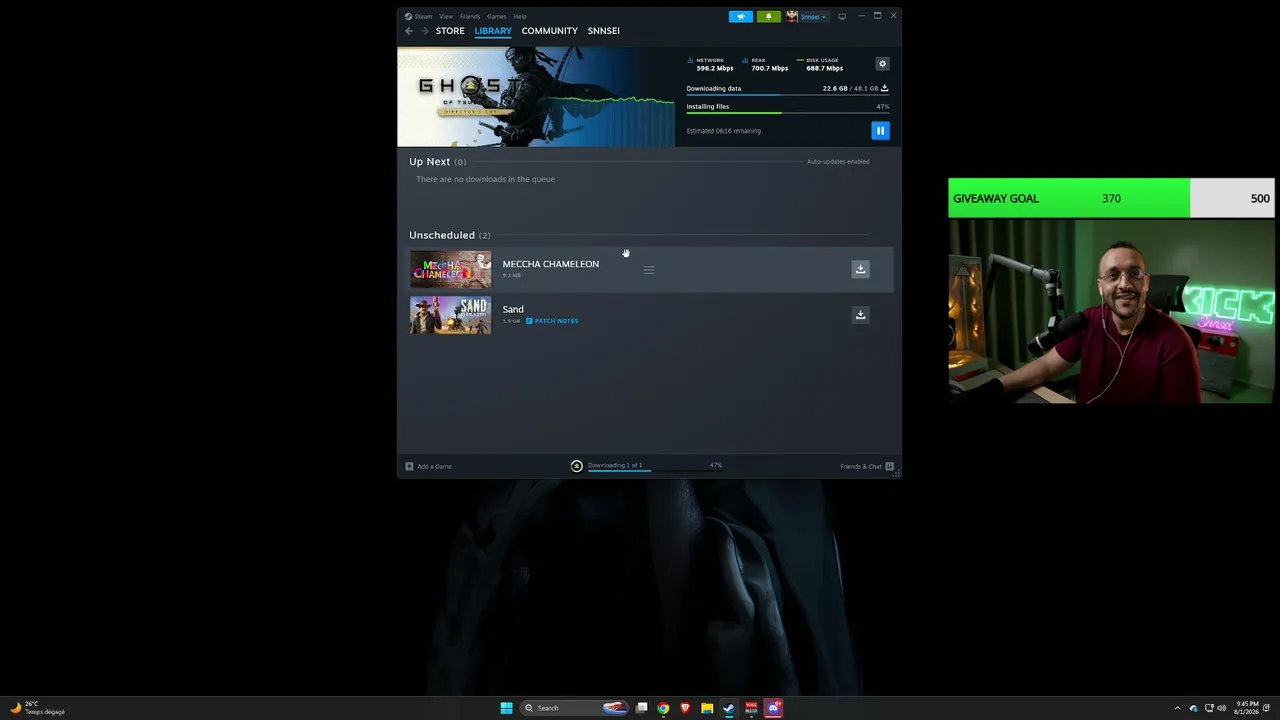
Task: Open the SNNSEI profile tab
Action: tap(604, 31)
